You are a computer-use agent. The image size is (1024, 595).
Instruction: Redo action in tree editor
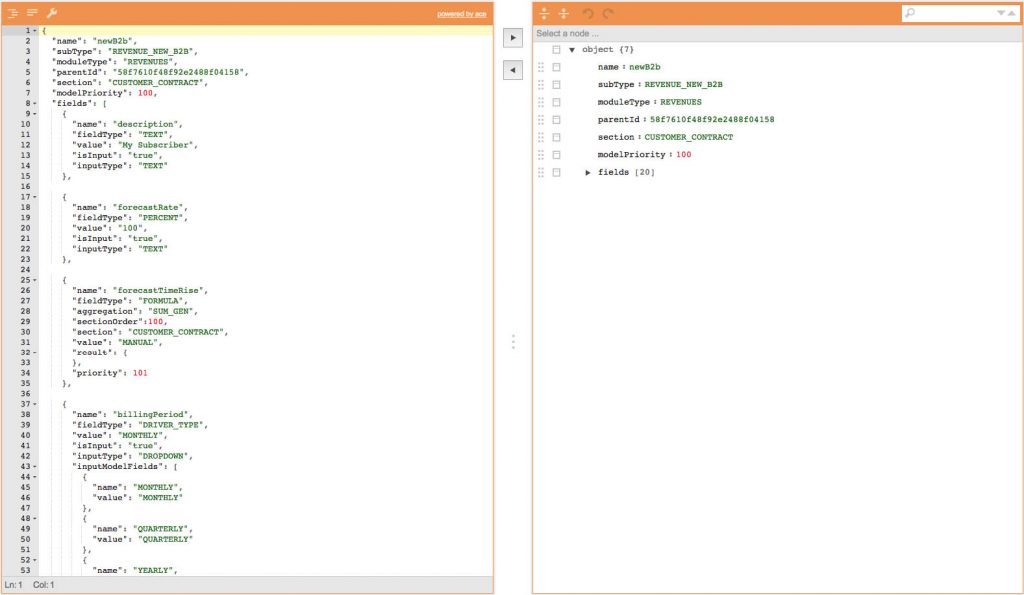tap(608, 13)
